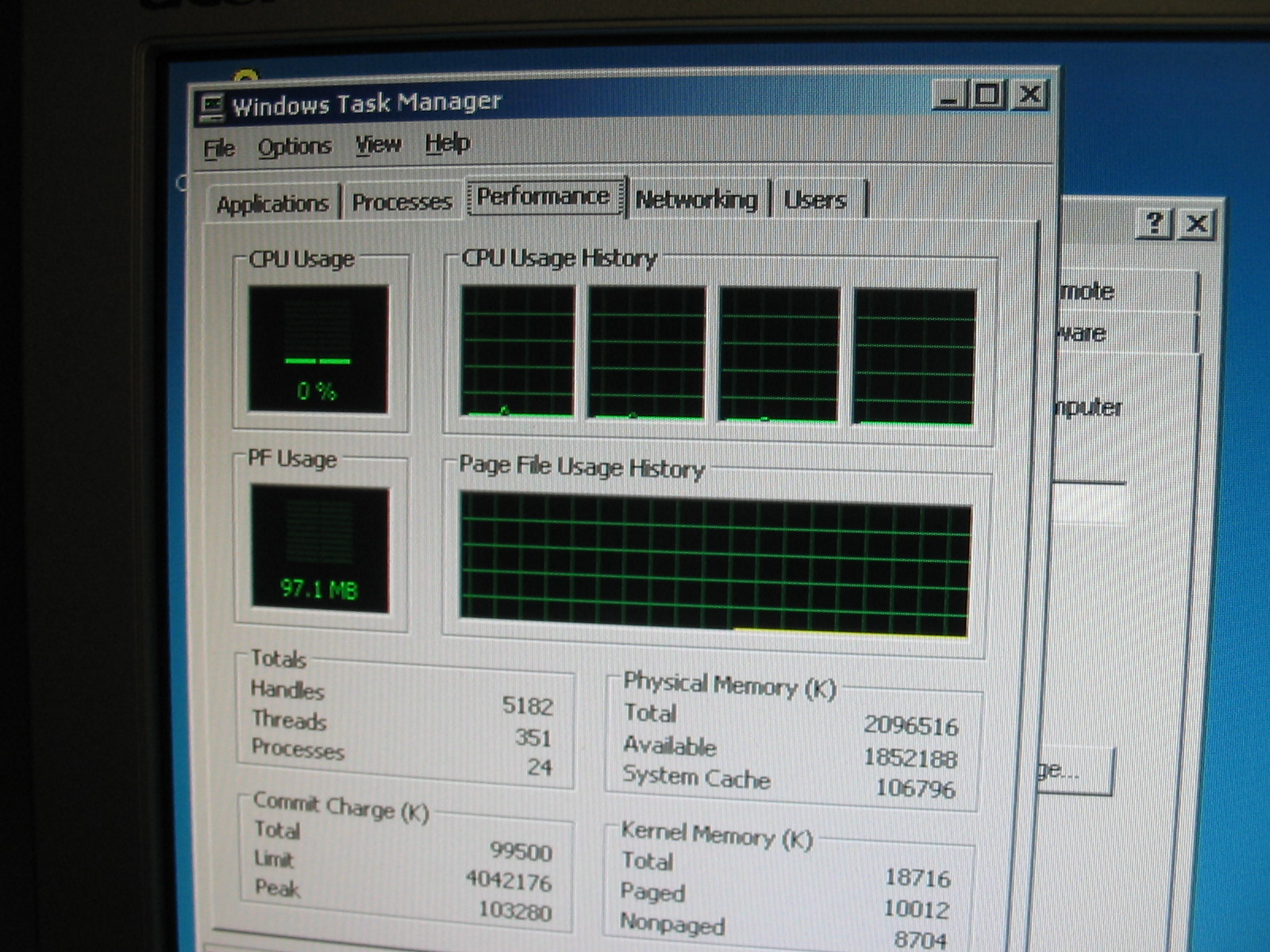
Task: Open the Help menu
Action: point(448,144)
